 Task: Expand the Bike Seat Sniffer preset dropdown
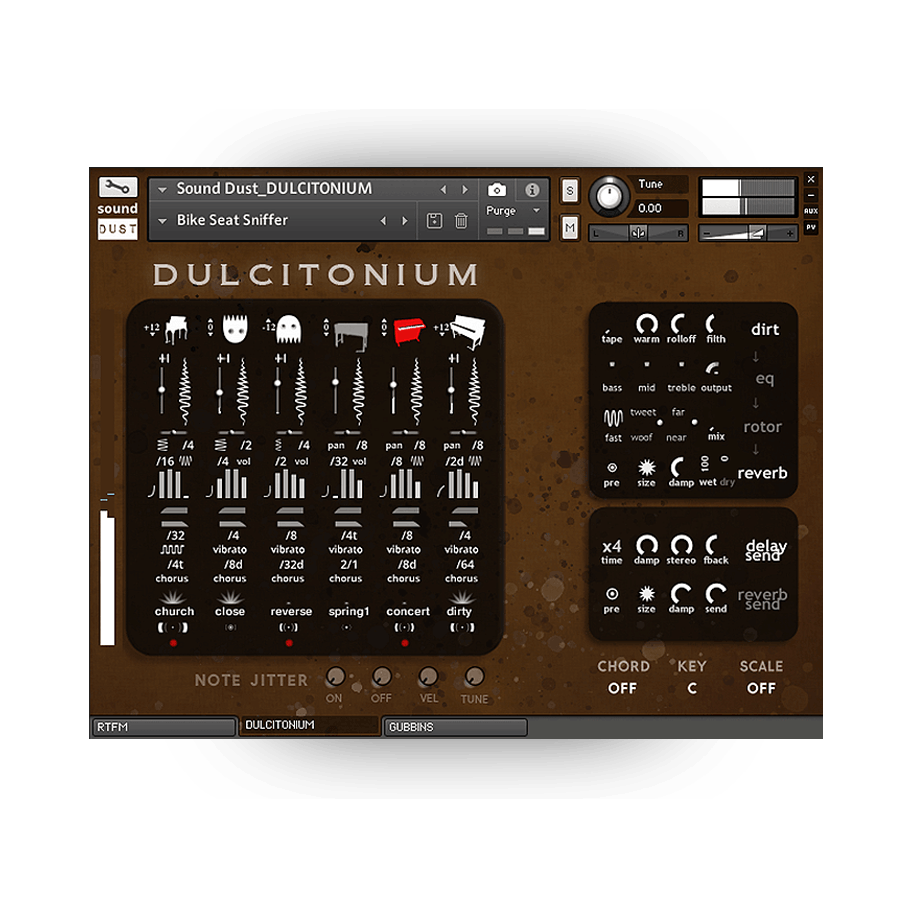point(162,220)
